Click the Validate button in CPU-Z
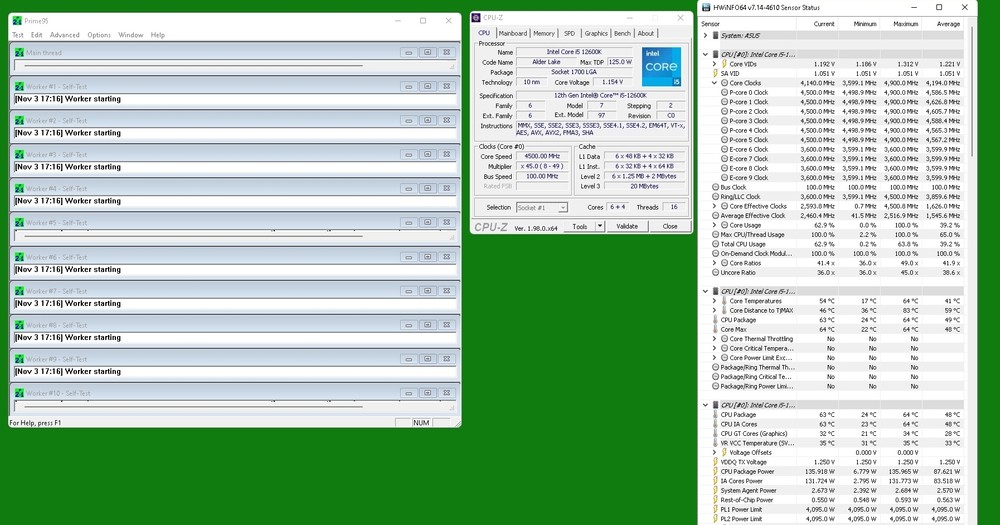The image size is (1000, 525). tap(626, 226)
